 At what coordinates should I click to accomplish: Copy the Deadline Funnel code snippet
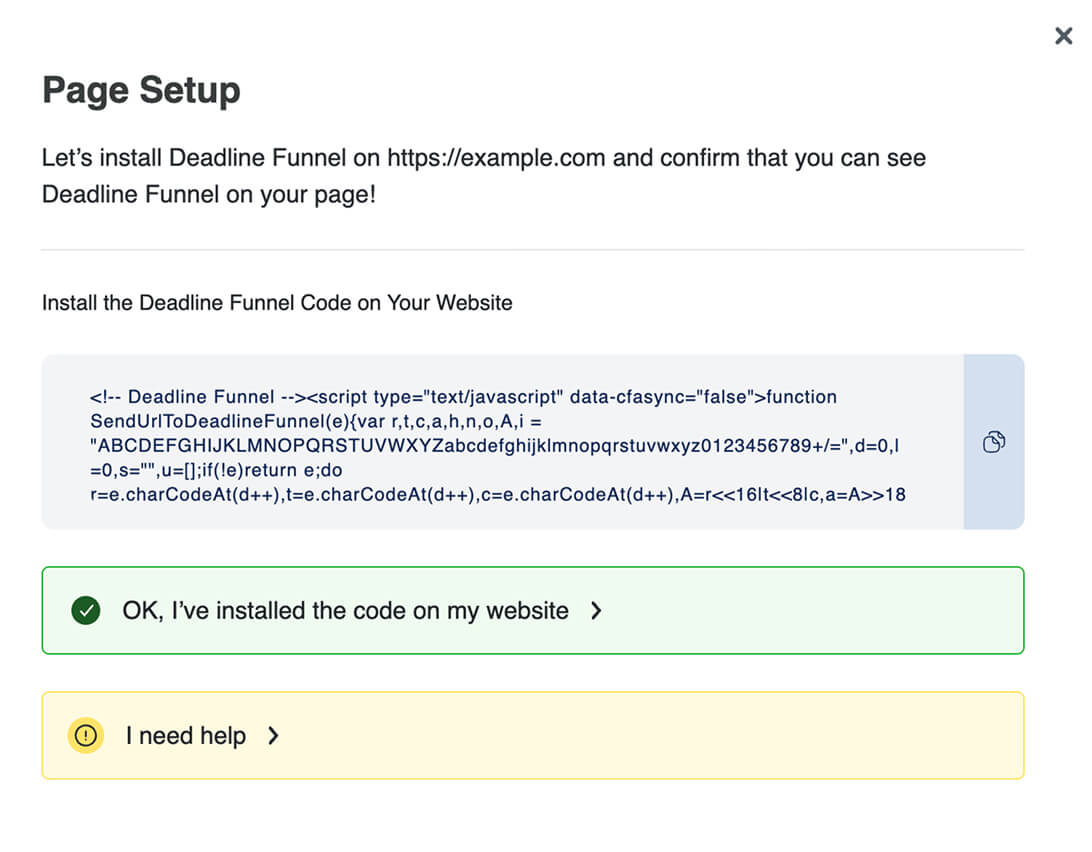[994, 442]
